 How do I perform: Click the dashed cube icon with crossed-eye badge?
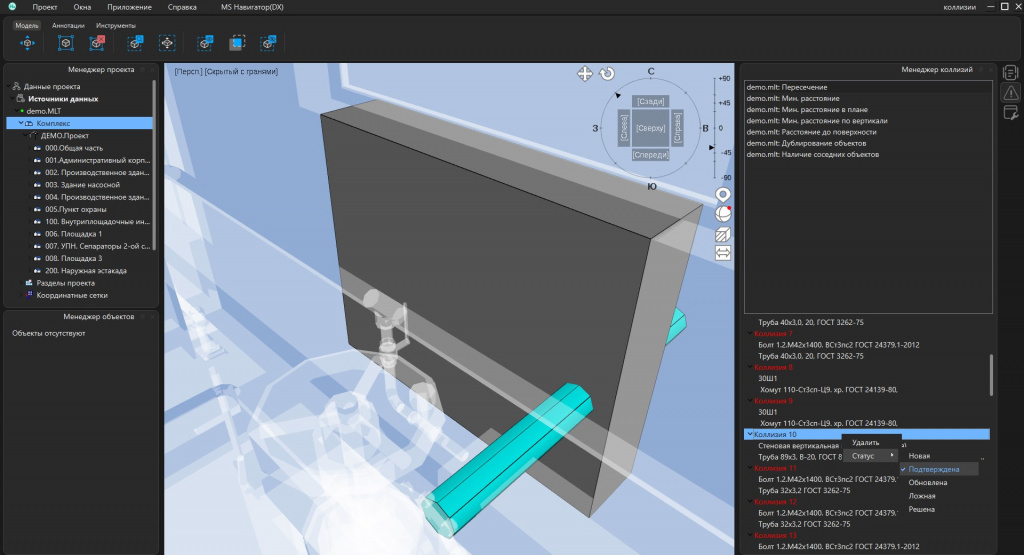268,43
